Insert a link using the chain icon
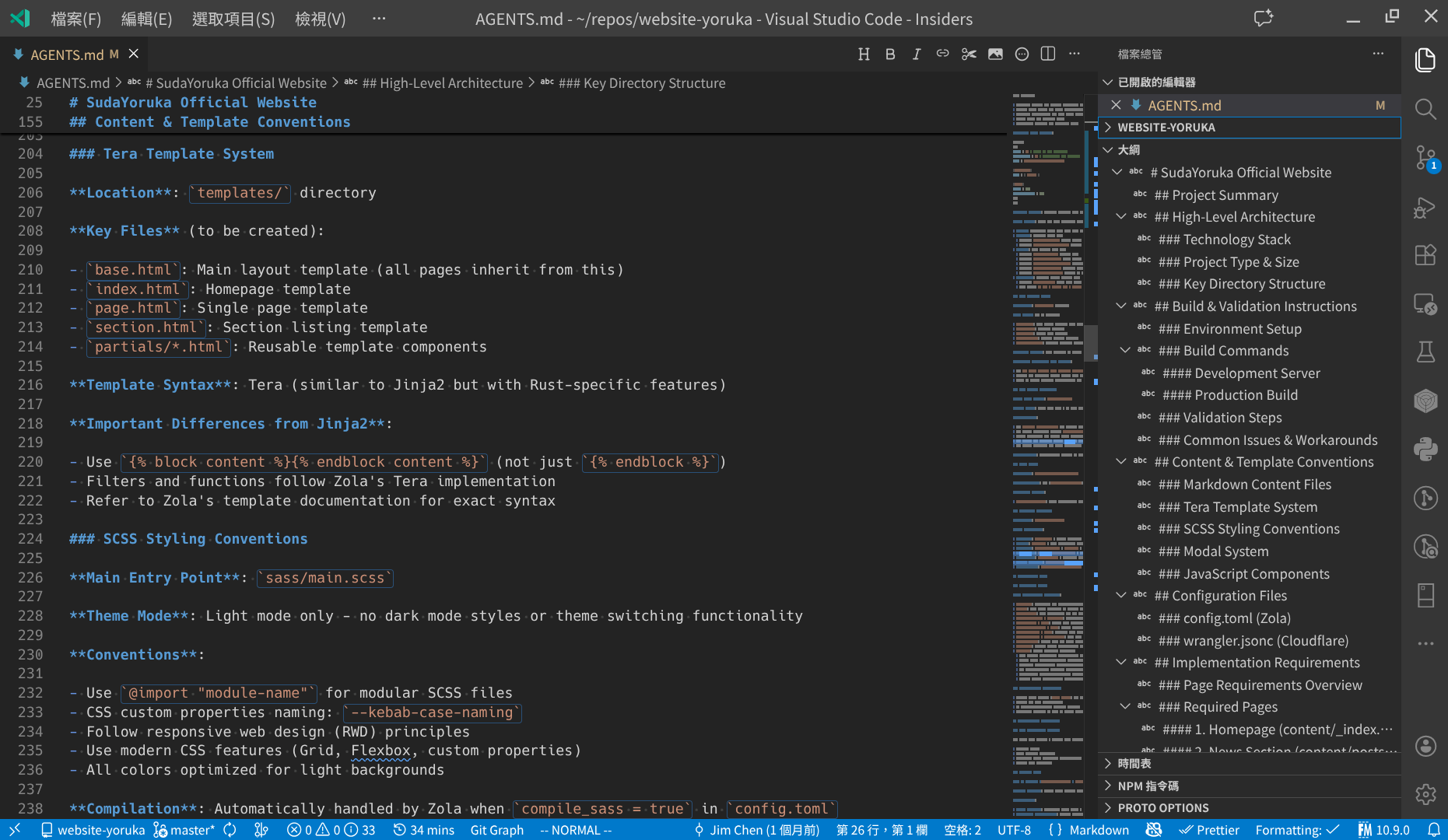Screen dimensions: 1448x840 (942, 54)
